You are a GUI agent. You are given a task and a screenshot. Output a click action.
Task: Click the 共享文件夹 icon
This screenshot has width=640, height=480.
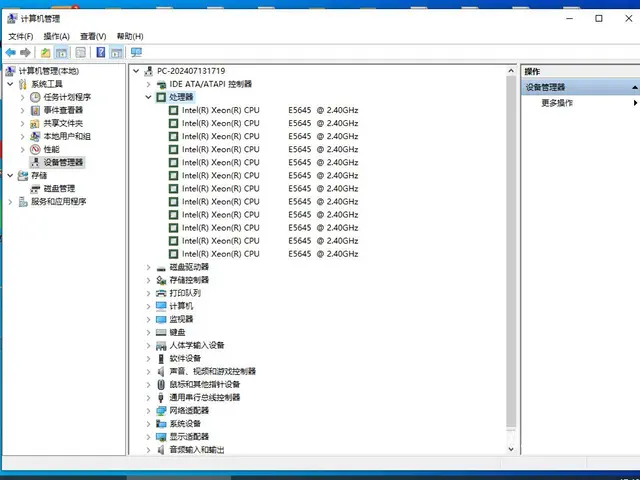35,123
